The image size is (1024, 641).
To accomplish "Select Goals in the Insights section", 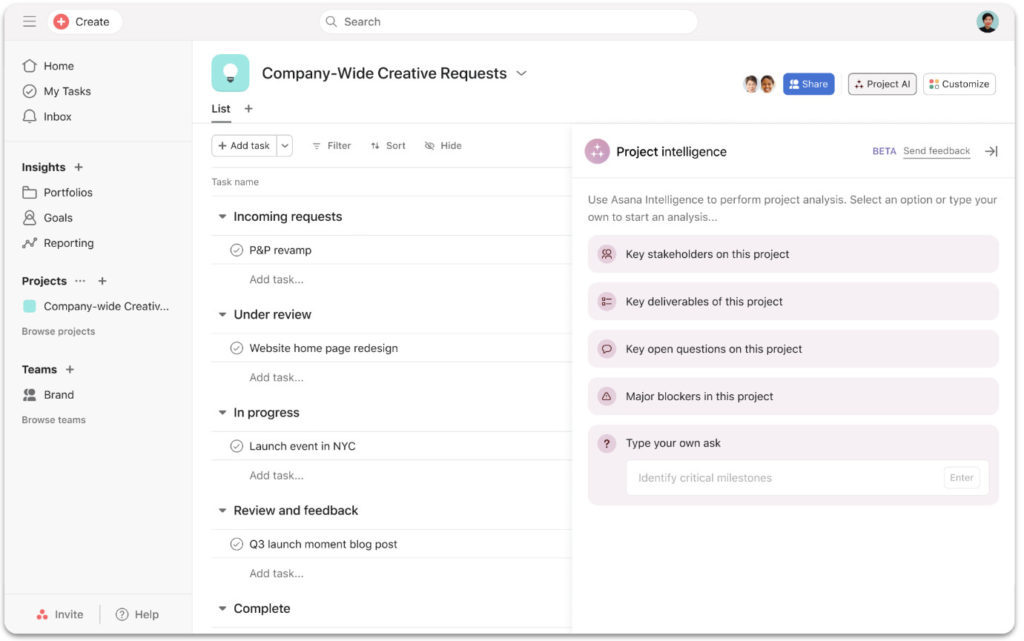I will 57,217.
